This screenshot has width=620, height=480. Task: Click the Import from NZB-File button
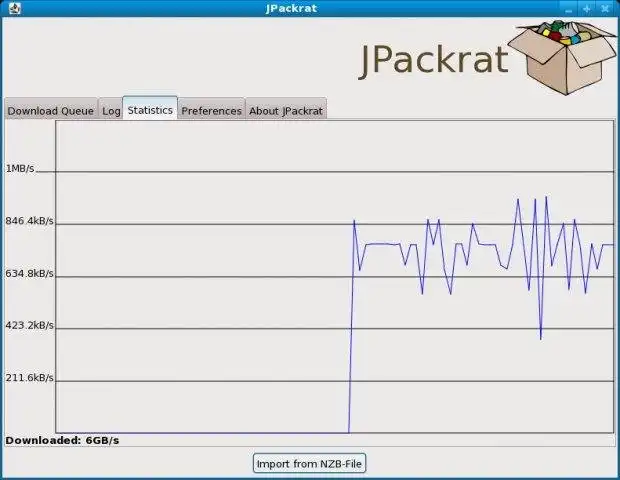(309, 463)
